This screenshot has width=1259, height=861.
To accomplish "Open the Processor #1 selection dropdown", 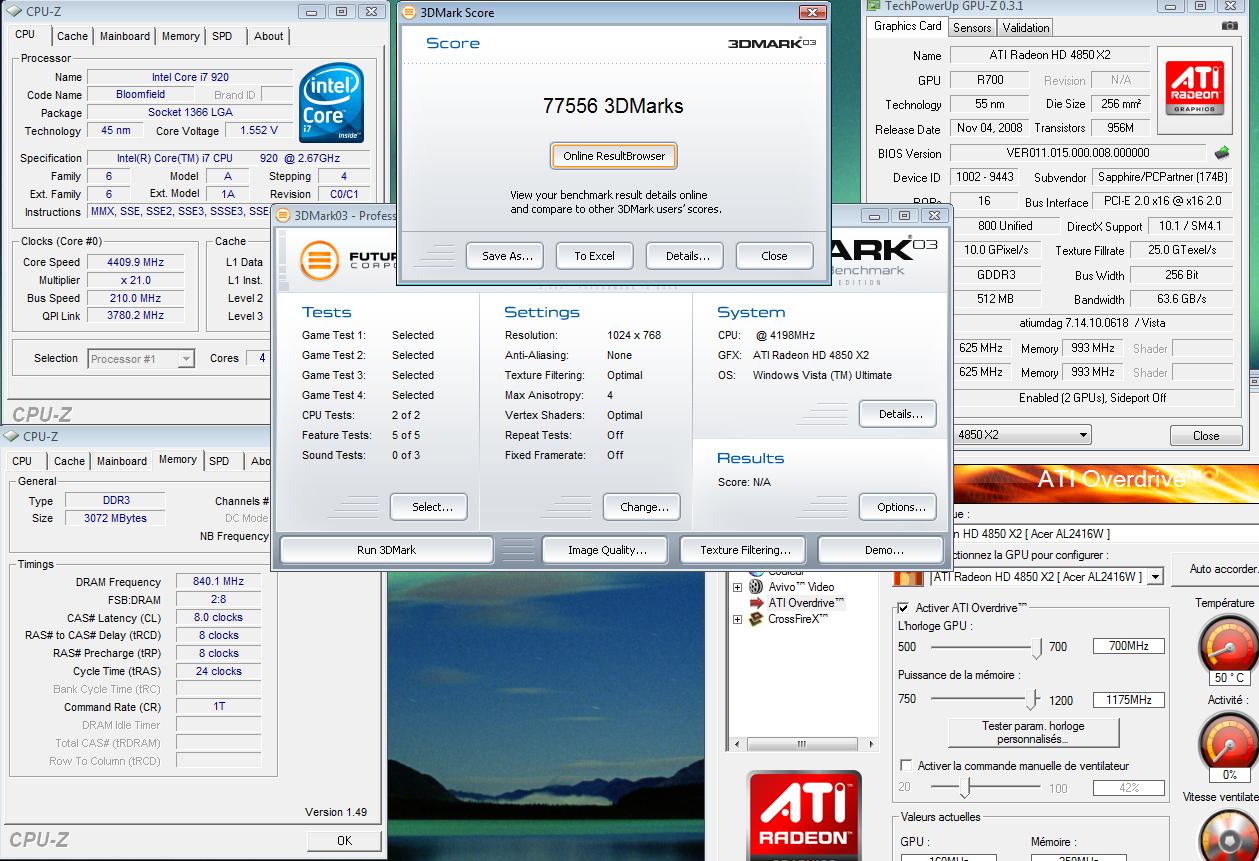I will click(186, 359).
